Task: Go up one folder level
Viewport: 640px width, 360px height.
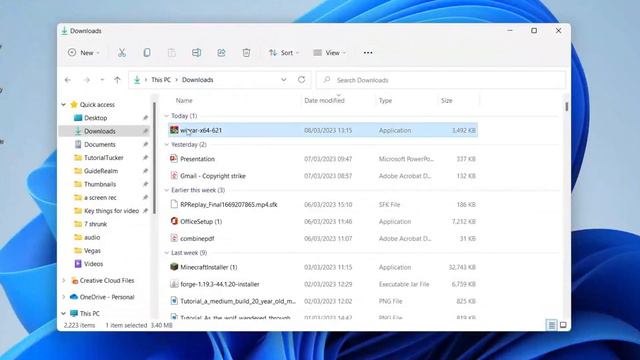Action: pos(117,80)
